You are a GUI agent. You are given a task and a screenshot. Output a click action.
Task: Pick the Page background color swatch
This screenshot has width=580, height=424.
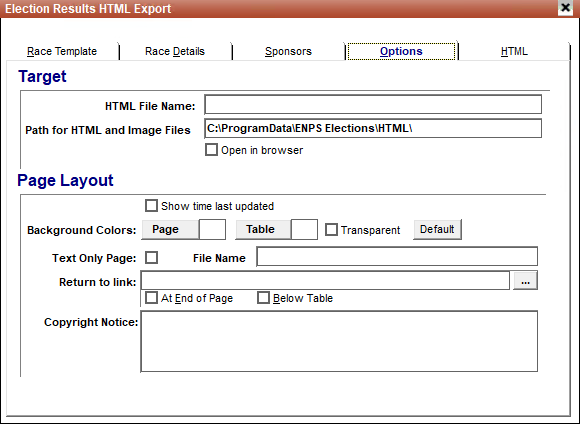(x=212, y=229)
